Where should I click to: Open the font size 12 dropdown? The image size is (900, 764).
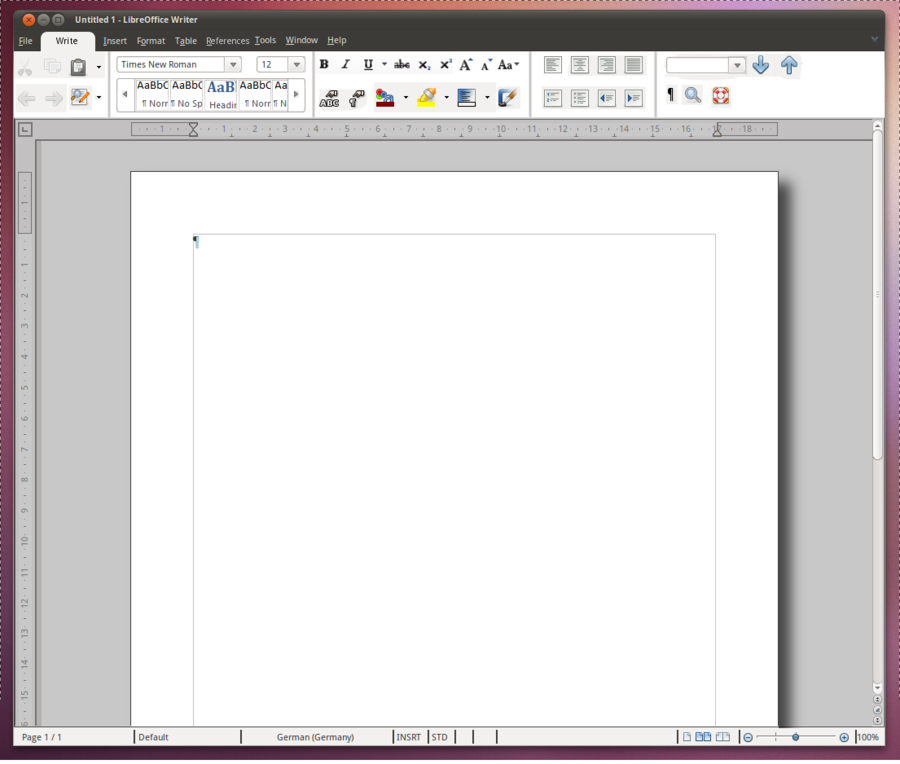click(296, 65)
